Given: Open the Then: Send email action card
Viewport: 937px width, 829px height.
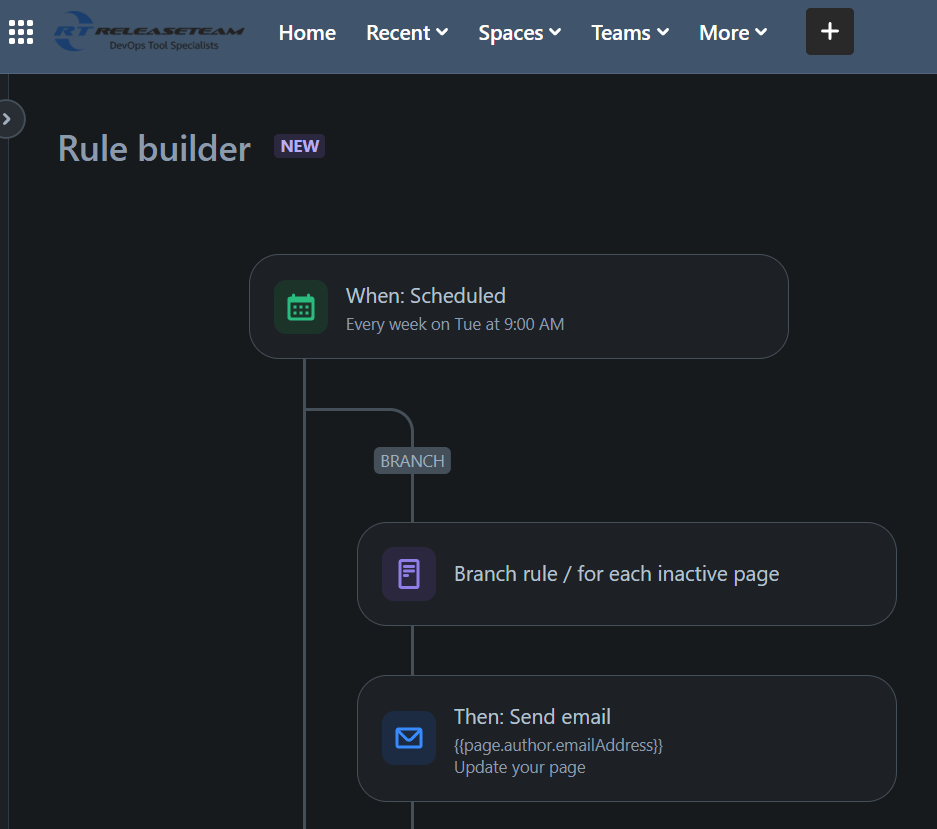Looking at the screenshot, I should (627, 738).
